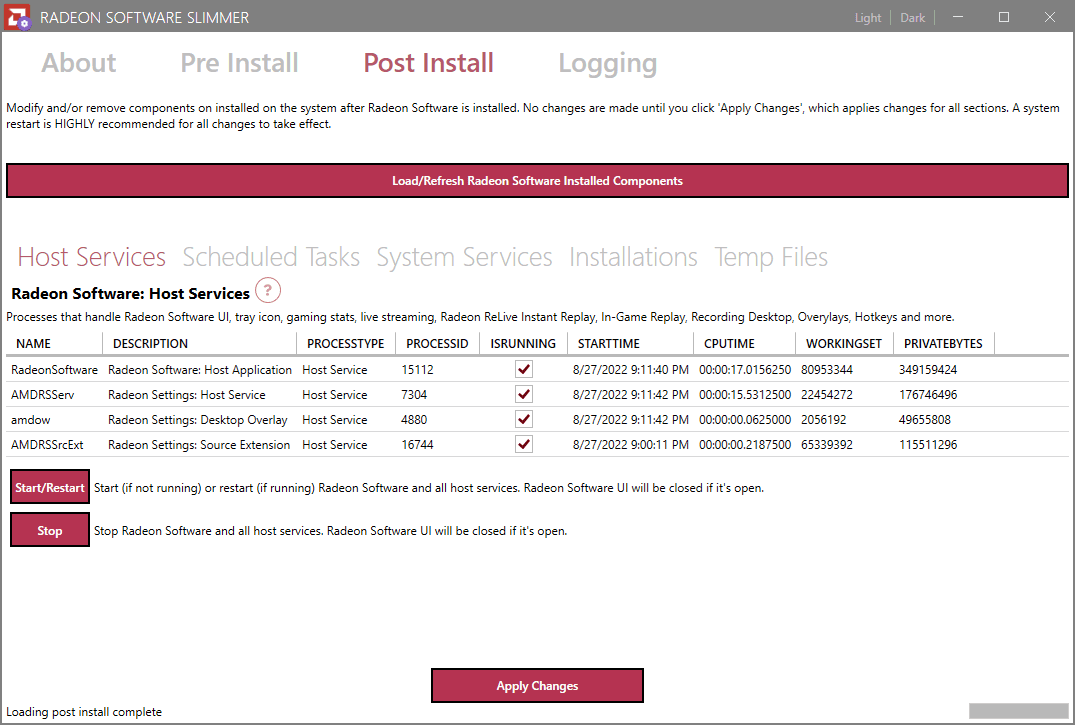Click the Radeon Software Slimmer app icon
The height and width of the screenshot is (725, 1075).
point(17,17)
